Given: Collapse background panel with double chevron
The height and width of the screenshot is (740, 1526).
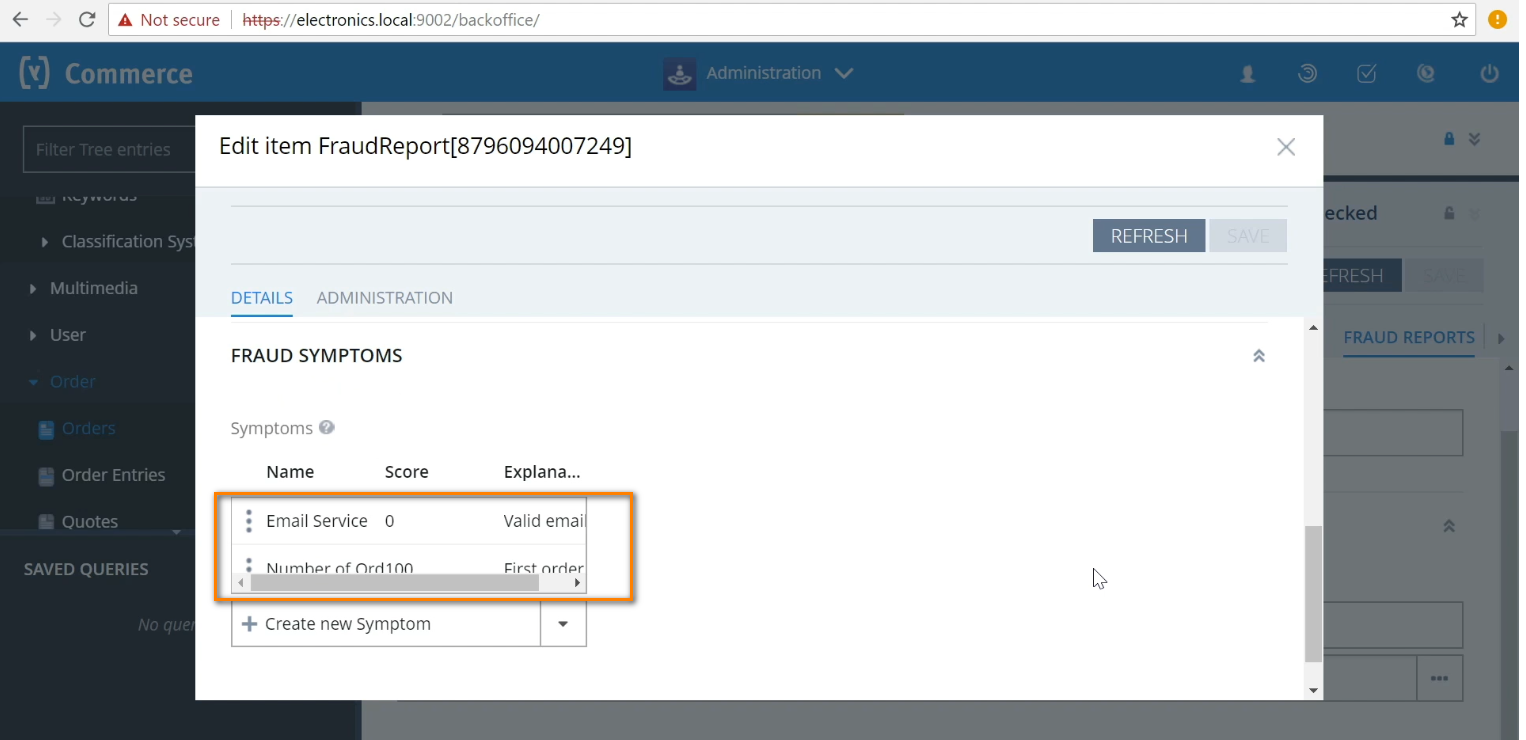Looking at the screenshot, I should point(1474,139).
